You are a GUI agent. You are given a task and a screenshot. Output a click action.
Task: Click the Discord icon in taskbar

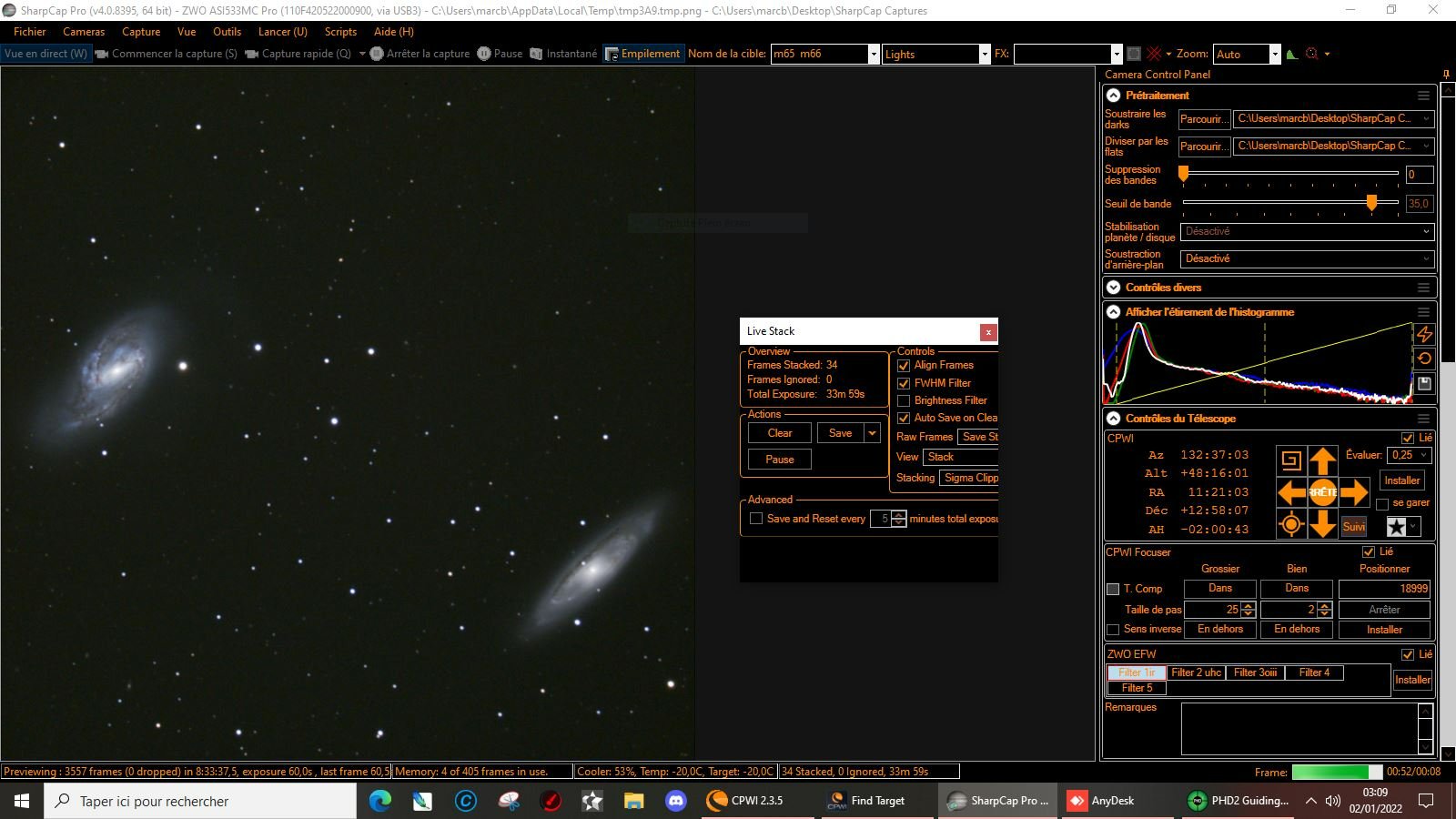[x=675, y=801]
